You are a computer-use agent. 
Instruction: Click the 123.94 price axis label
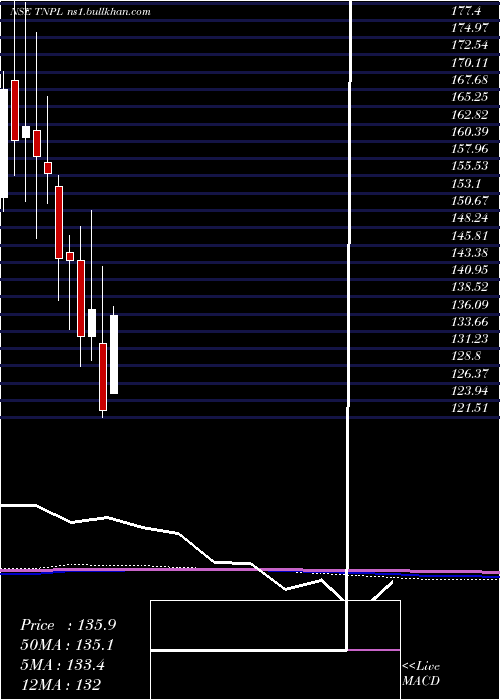point(470,391)
